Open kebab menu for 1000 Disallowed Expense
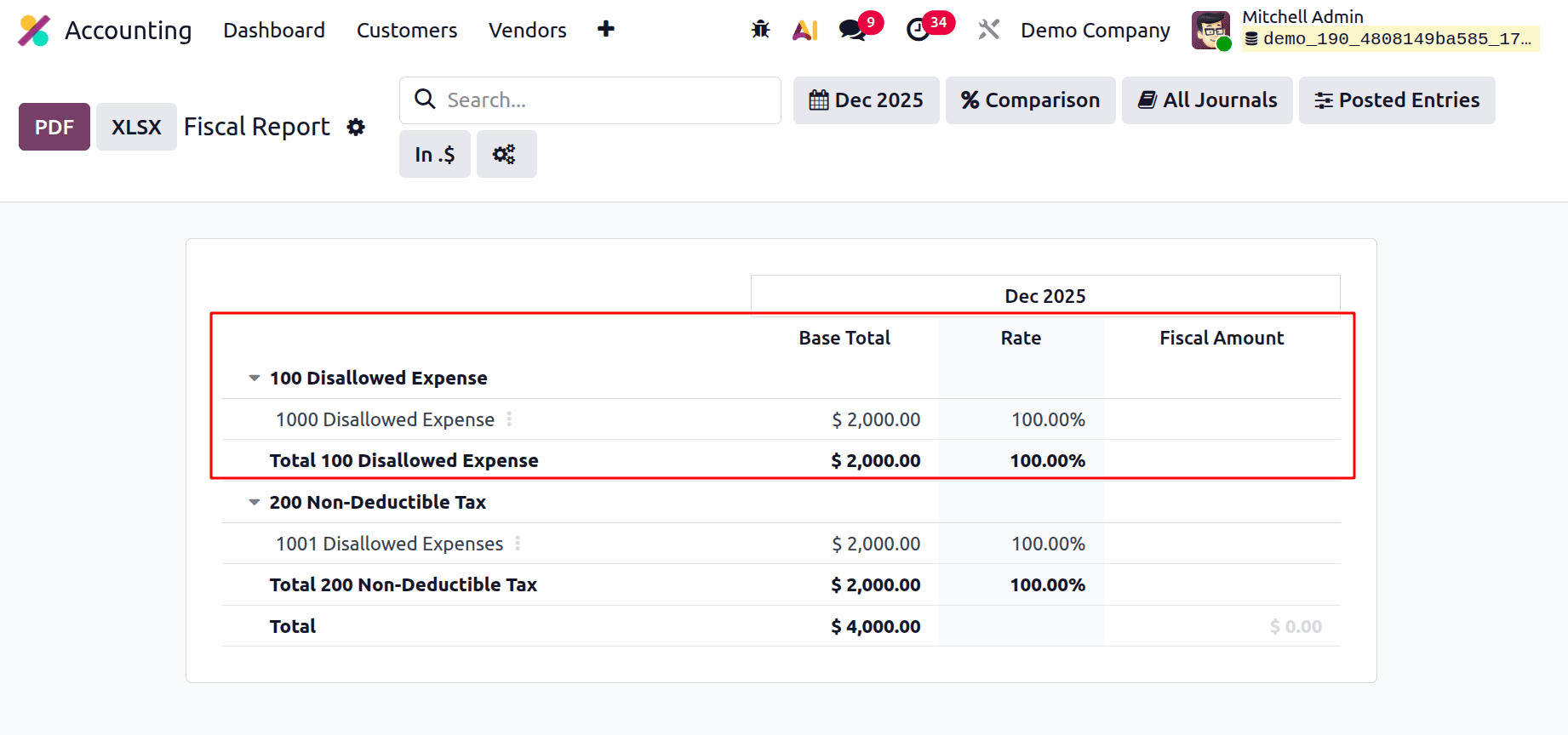Viewport: 1568px width, 735px height. (509, 419)
